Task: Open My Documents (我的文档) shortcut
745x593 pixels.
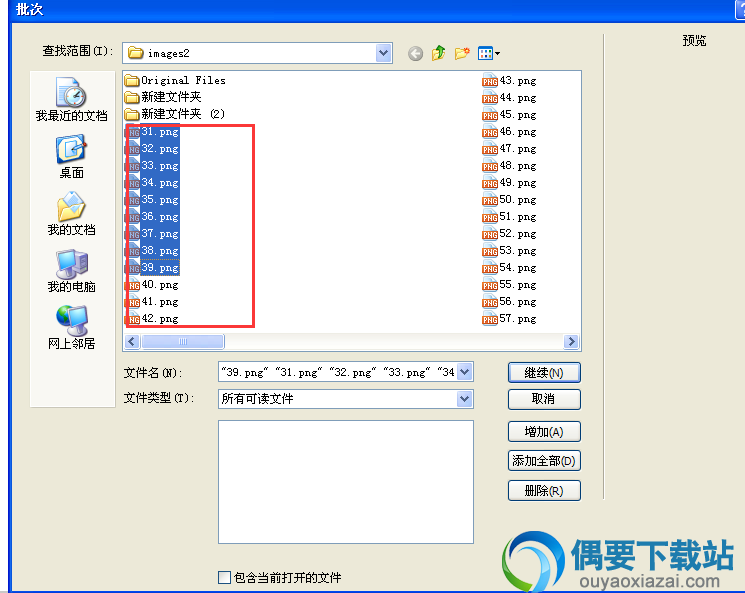Action: pos(71,213)
